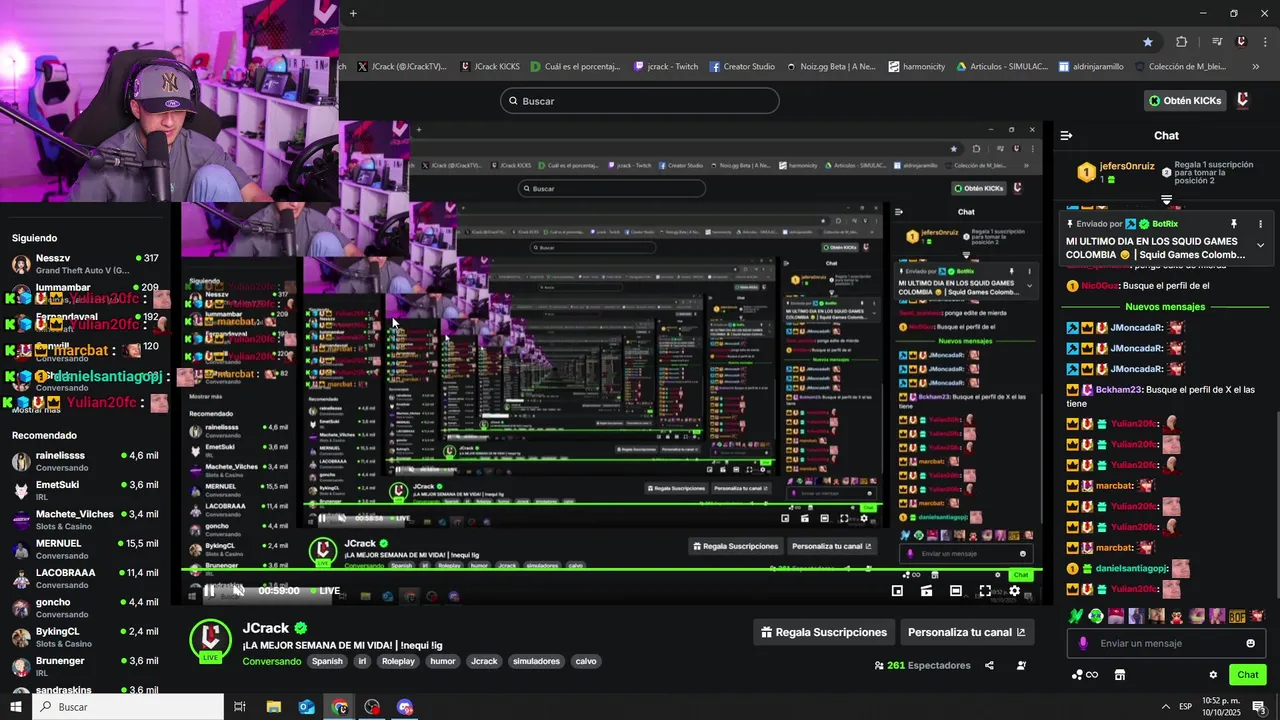
Task: Select the humor tag
Action: tap(443, 661)
